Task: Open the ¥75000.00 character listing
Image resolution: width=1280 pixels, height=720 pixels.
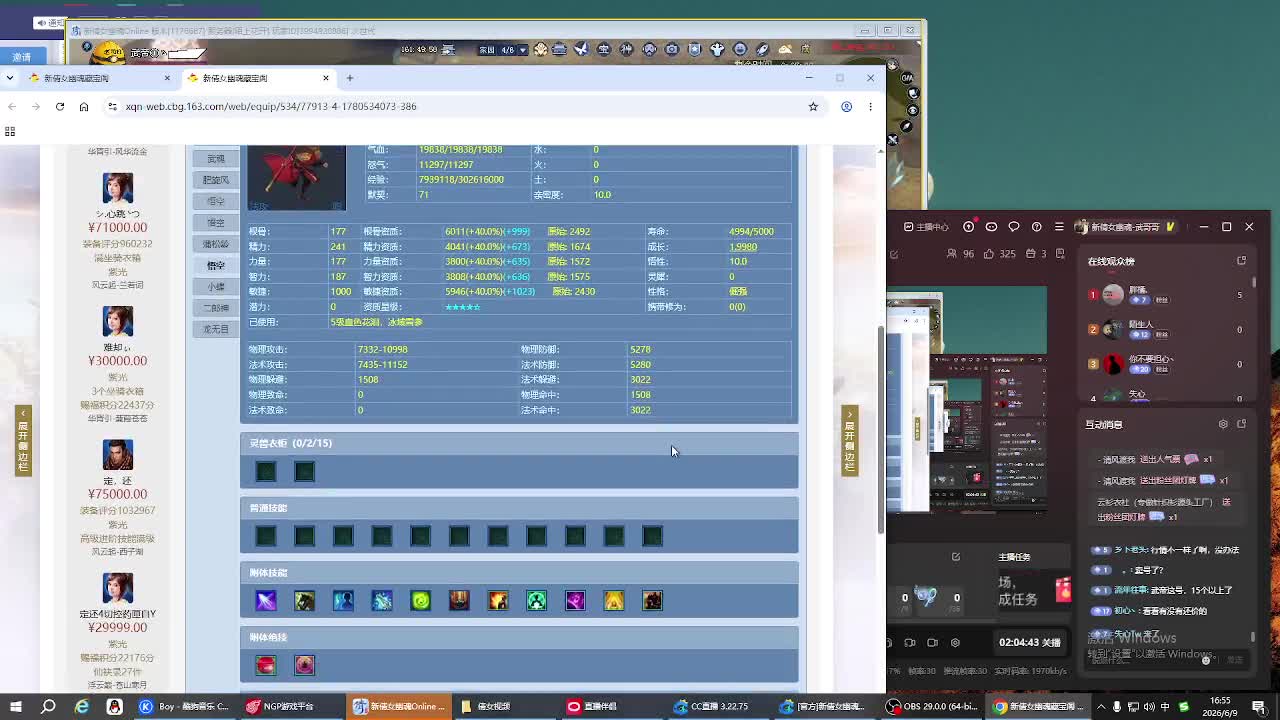Action: tap(117, 494)
